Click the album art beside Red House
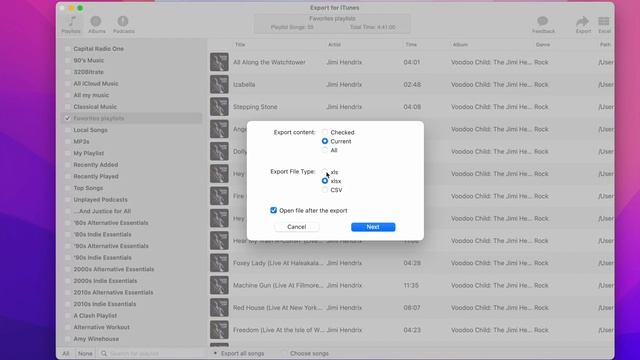 pos(219,308)
